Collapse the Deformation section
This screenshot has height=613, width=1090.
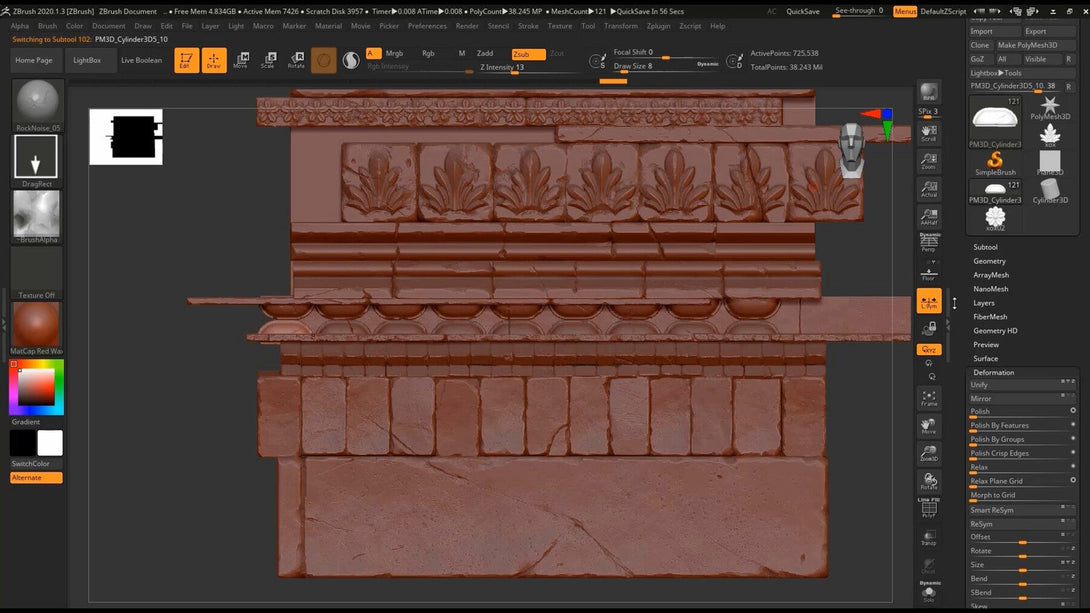tap(993, 373)
